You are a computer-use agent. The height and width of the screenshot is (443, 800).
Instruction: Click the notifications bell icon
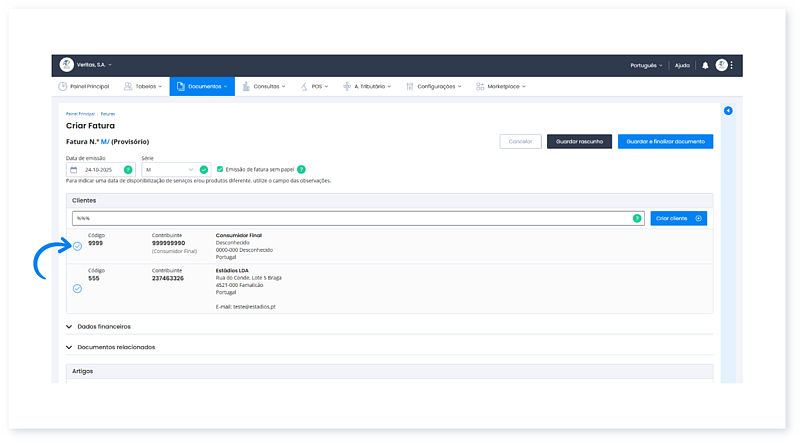pos(705,65)
